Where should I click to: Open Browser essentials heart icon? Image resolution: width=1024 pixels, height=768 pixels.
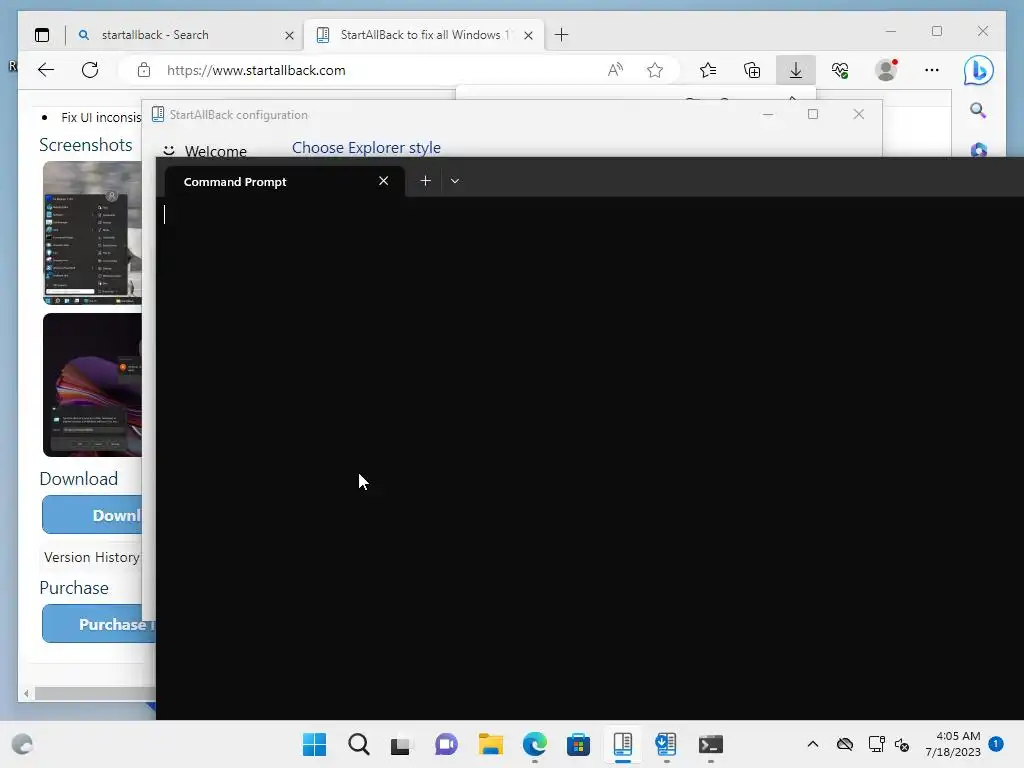click(840, 70)
